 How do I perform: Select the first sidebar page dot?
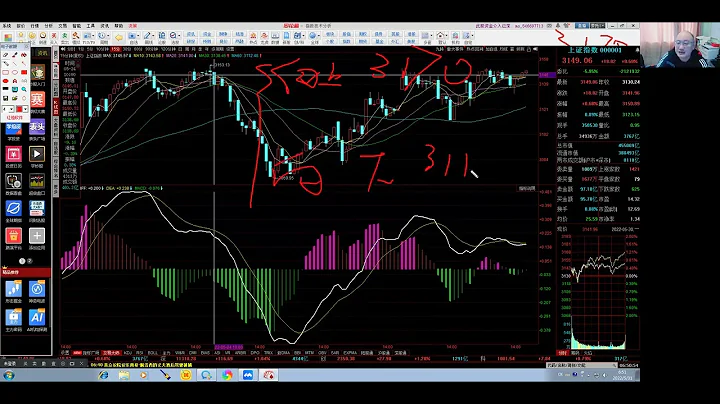pos(22,261)
